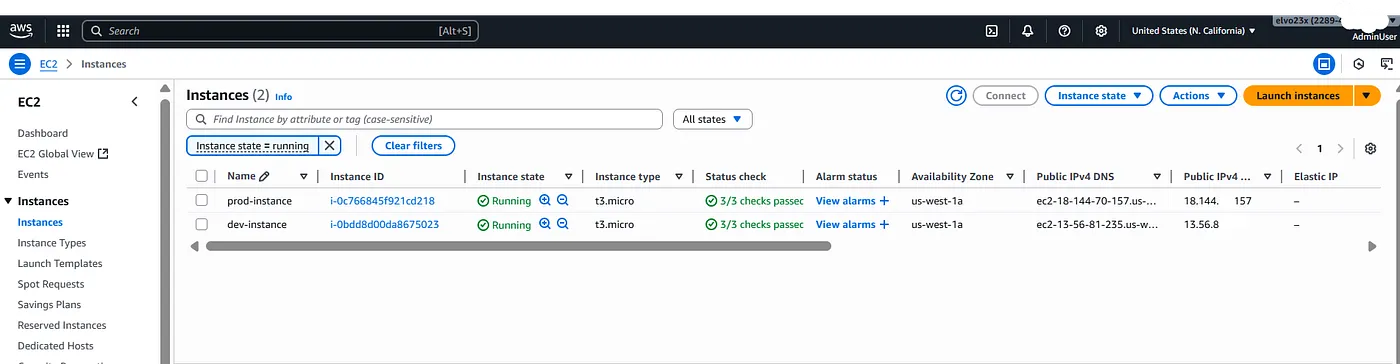The width and height of the screenshot is (1400, 364).
Task: Zoom out filter on prod-instance state
Action: coord(563,200)
